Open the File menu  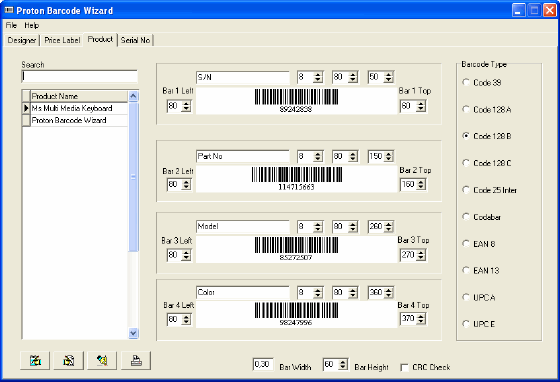click(11, 25)
